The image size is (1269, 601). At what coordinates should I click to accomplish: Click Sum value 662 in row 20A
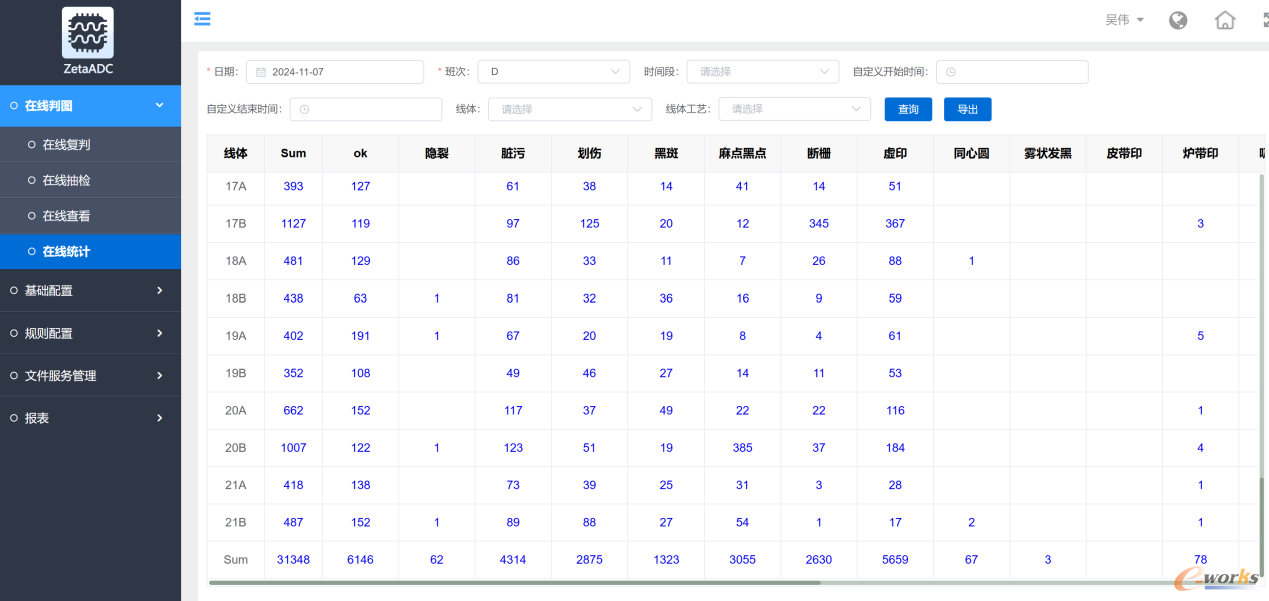(x=293, y=410)
